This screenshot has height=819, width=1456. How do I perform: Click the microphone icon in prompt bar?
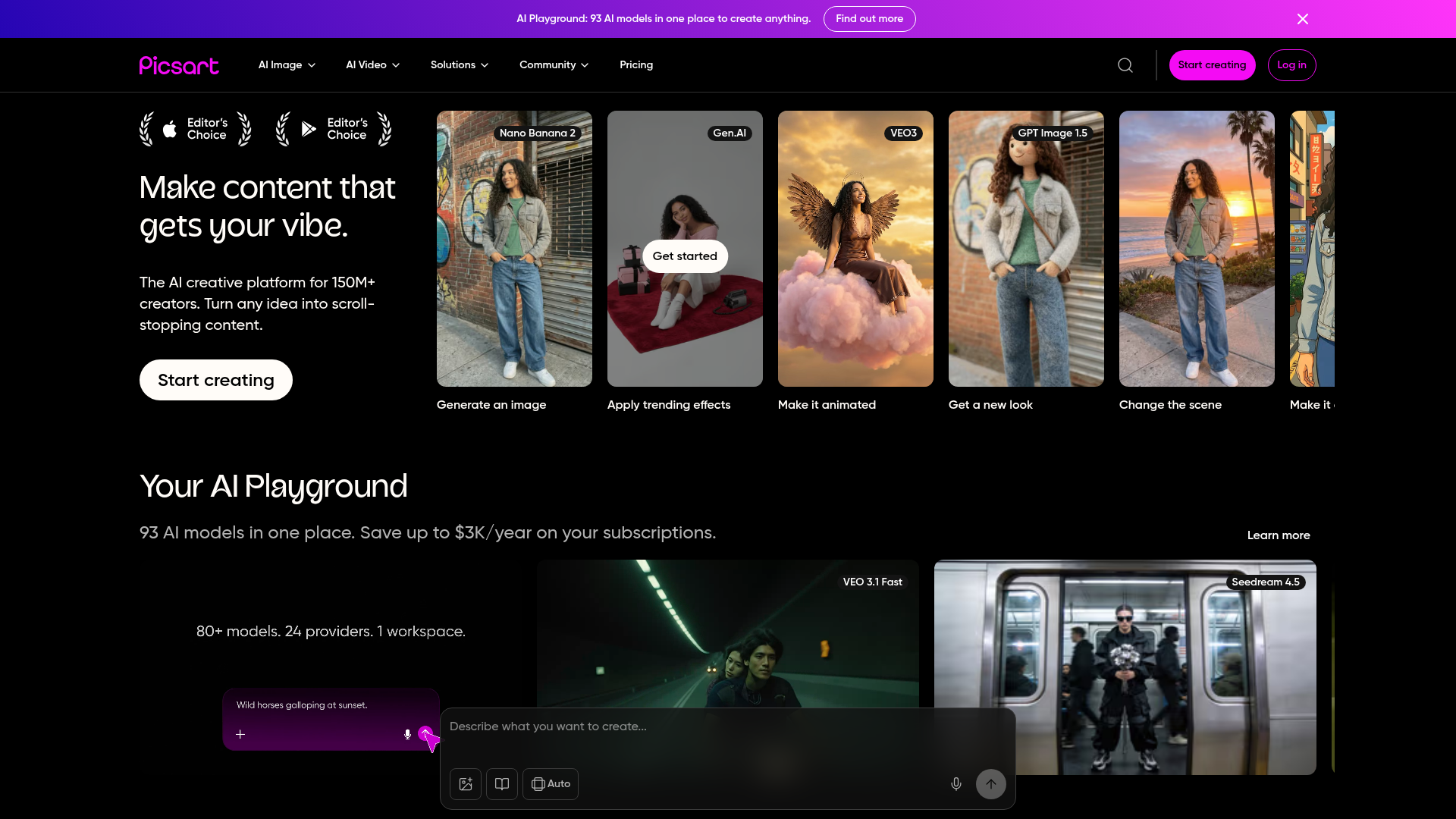[x=955, y=784]
